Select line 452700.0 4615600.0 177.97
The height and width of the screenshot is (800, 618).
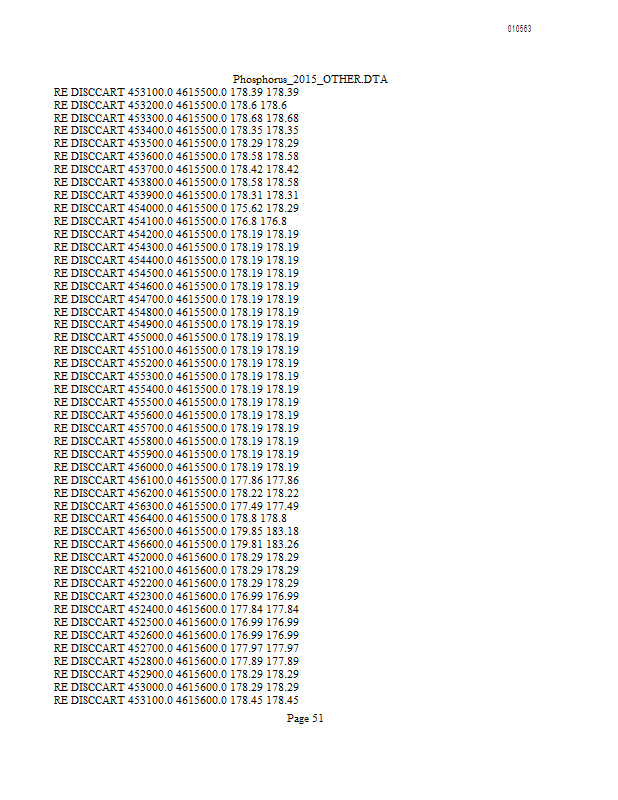(176, 648)
